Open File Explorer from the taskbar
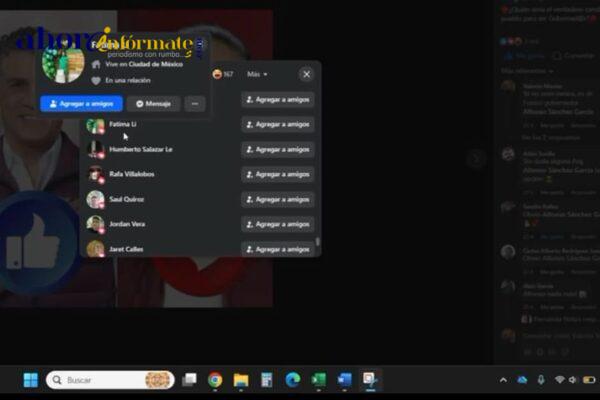 coord(241,380)
